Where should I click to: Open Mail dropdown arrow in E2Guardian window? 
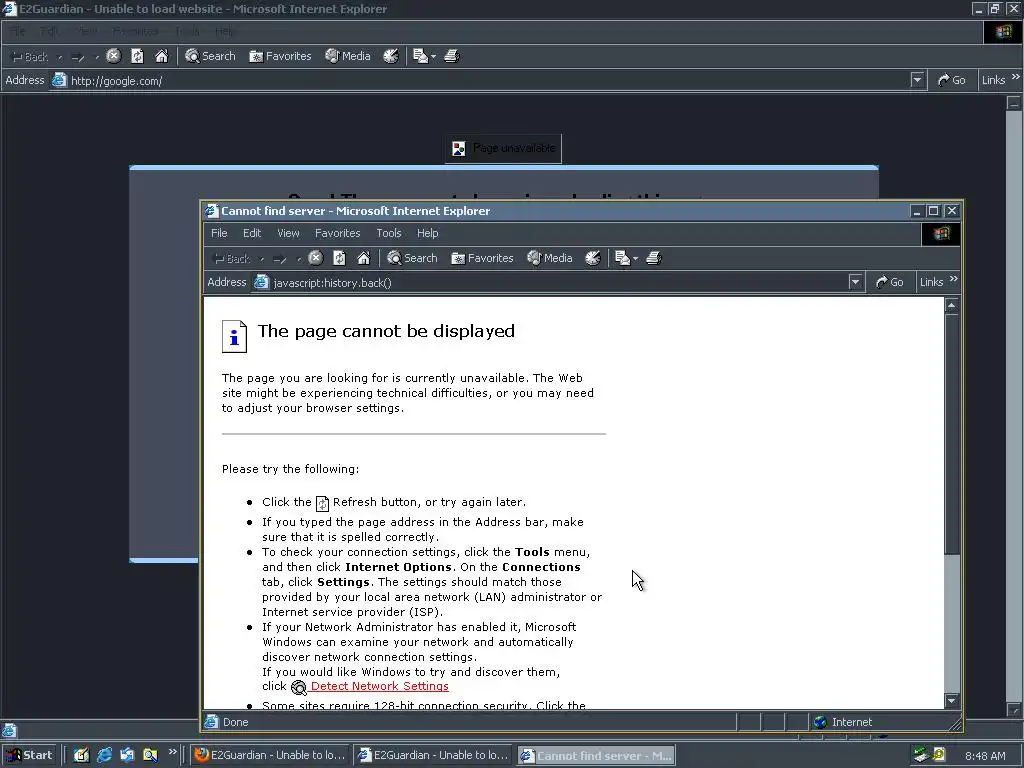coord(434,57)
